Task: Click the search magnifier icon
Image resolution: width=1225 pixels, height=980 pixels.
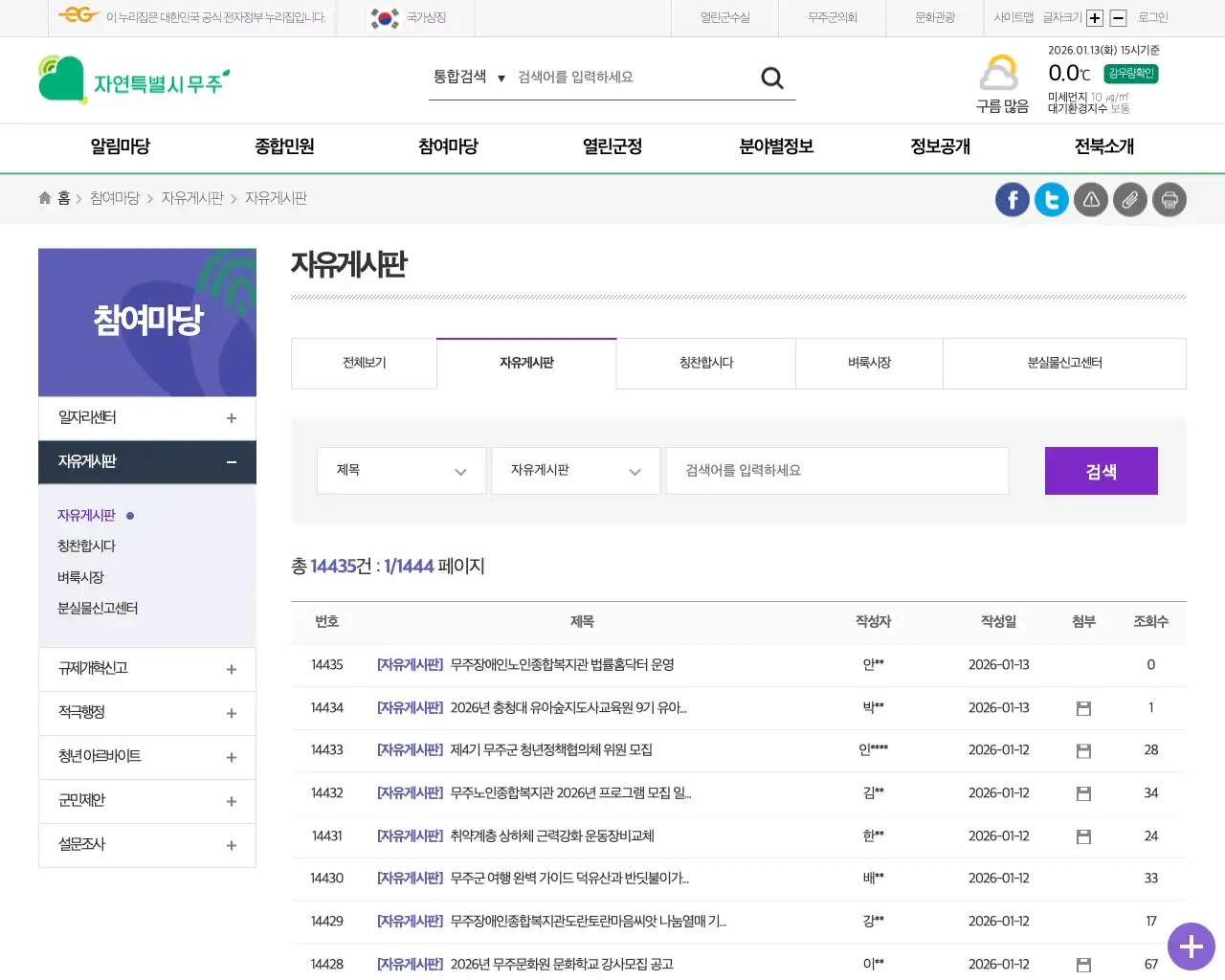Action: tap(771, 78)
